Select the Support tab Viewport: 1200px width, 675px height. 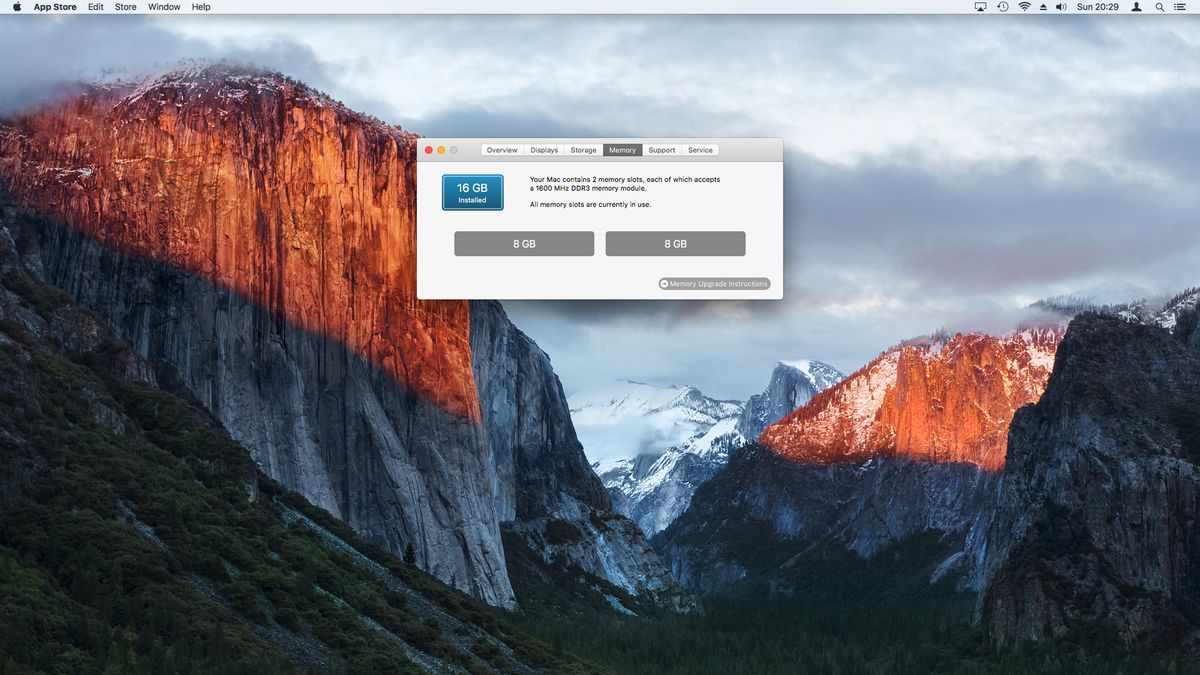click(x=661, y=149)
